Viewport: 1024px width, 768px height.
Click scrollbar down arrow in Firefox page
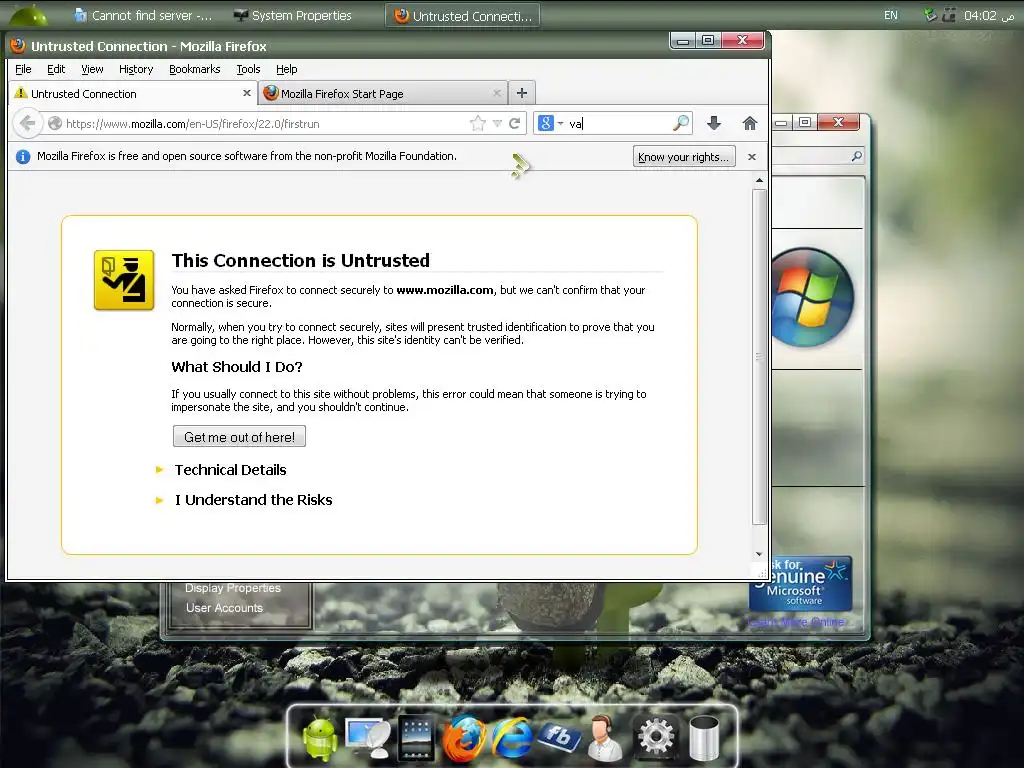759,554
